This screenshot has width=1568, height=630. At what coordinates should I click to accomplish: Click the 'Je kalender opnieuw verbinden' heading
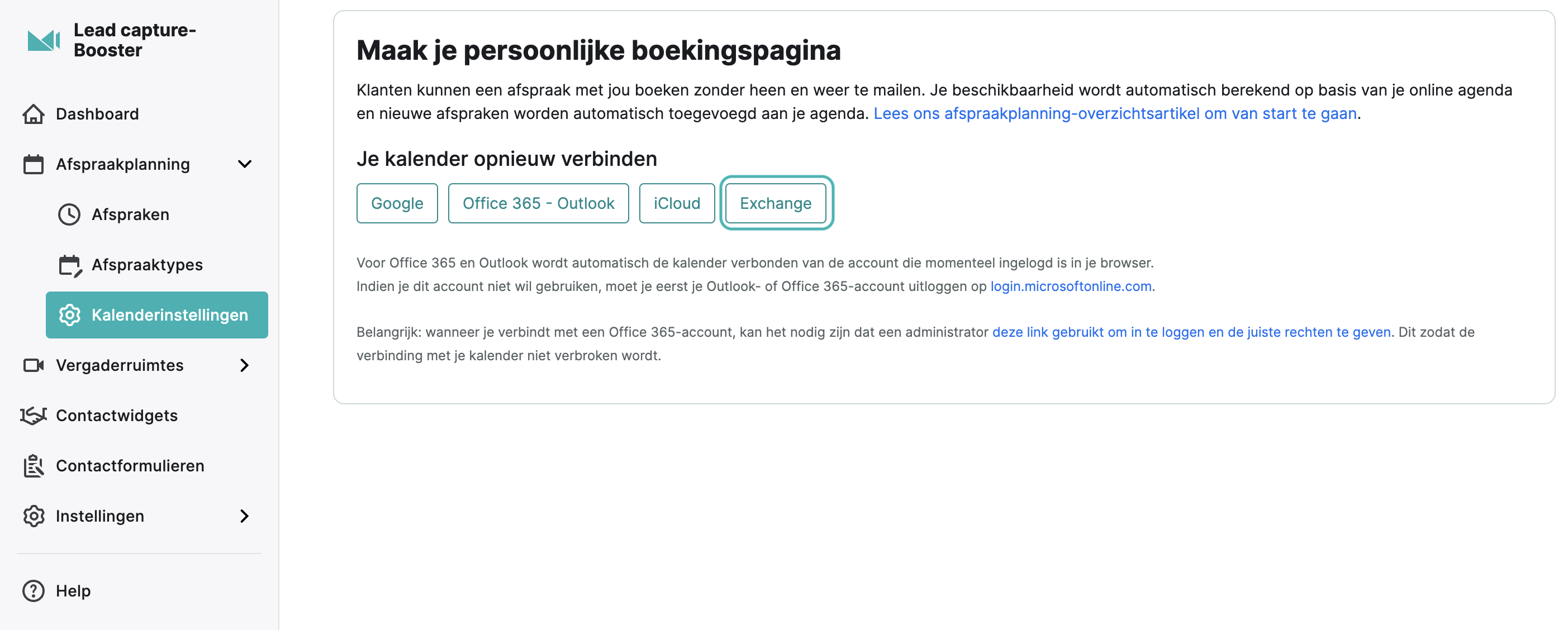click(506, 159)
